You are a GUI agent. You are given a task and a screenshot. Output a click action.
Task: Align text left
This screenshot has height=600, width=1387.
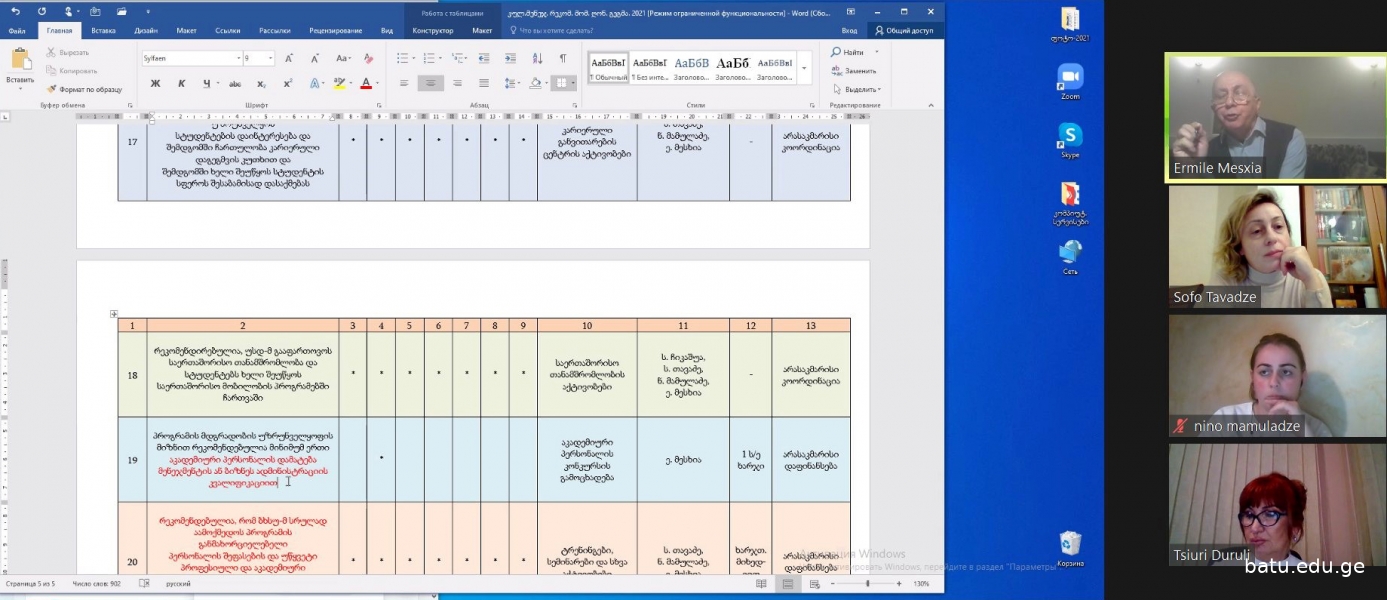pos(404,83)
